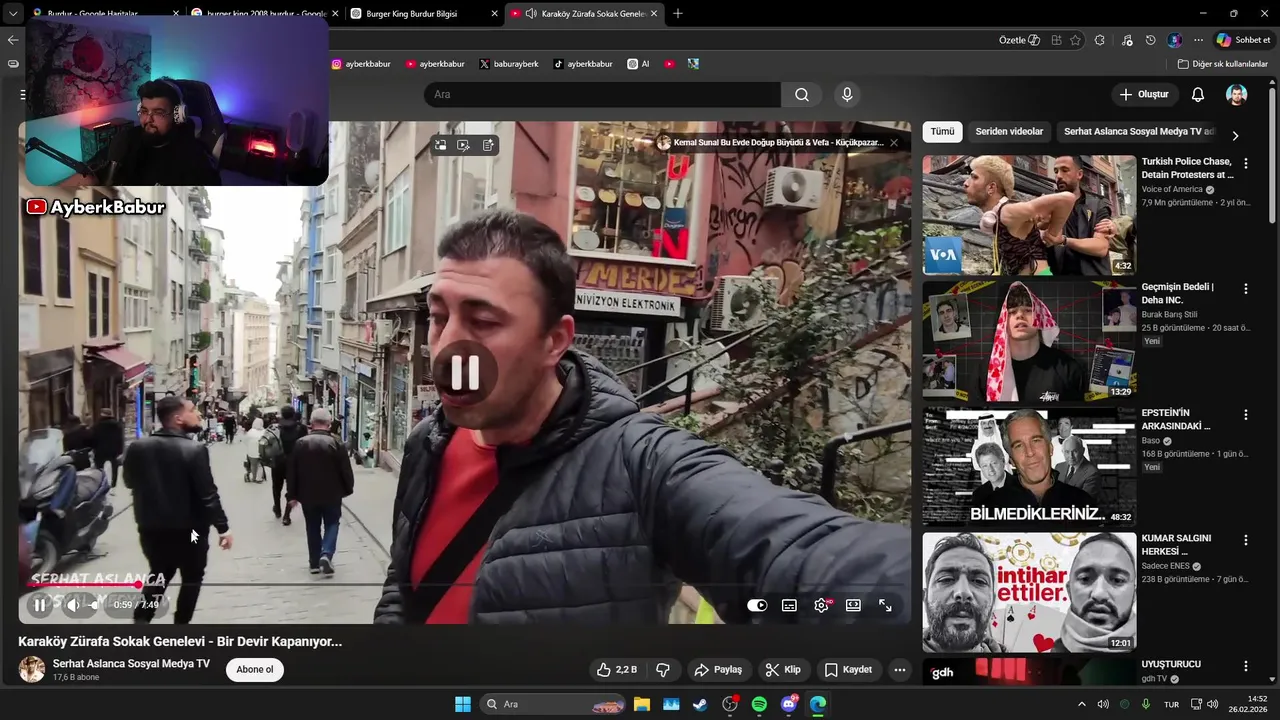Toggle subtitles/captions in the player
1280x720 pixels.
789,605
